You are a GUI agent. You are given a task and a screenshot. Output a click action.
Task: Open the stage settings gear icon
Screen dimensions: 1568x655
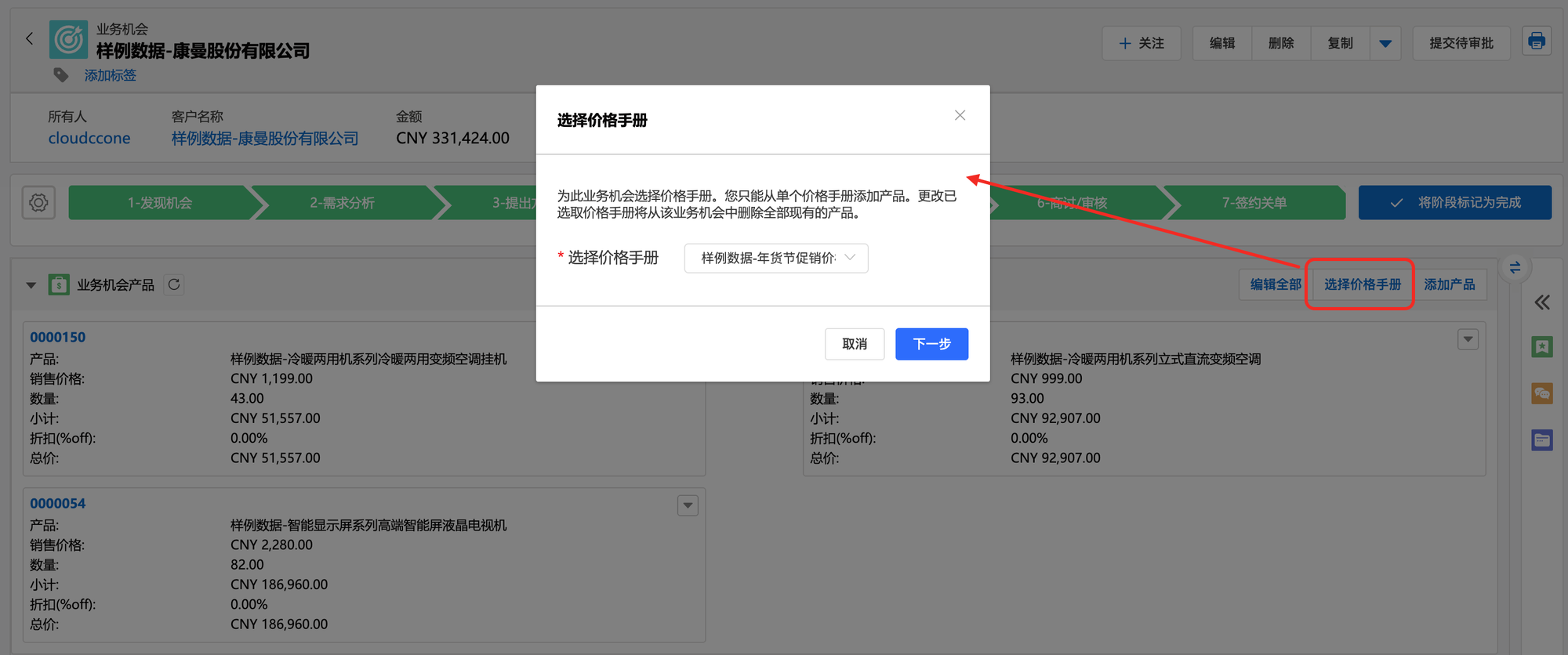point(38,203)
